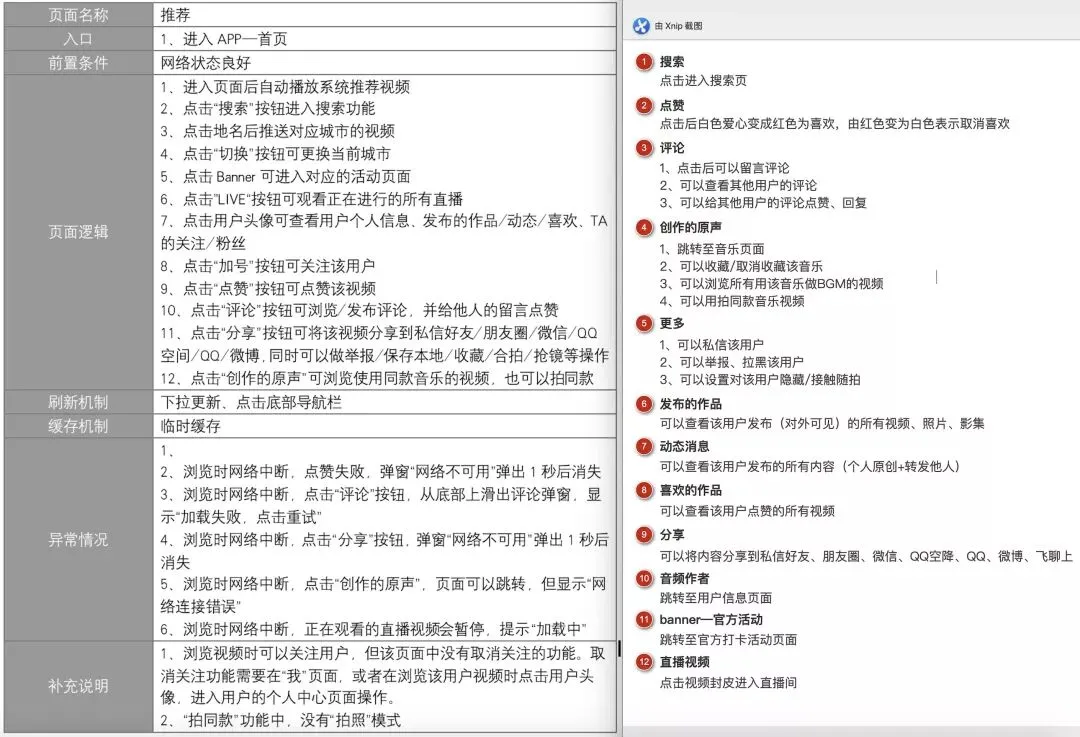Click line '5、点击 Banner 可进入对应的活动页面'

point(285,176)
